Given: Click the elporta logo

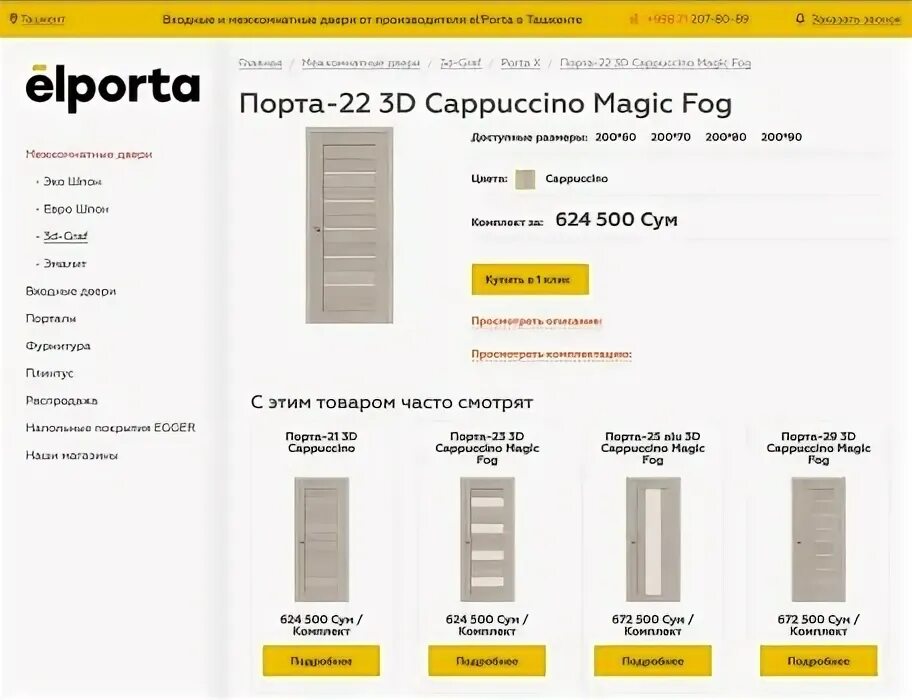Looking at the screenshot, I should (x=113, y=88).
